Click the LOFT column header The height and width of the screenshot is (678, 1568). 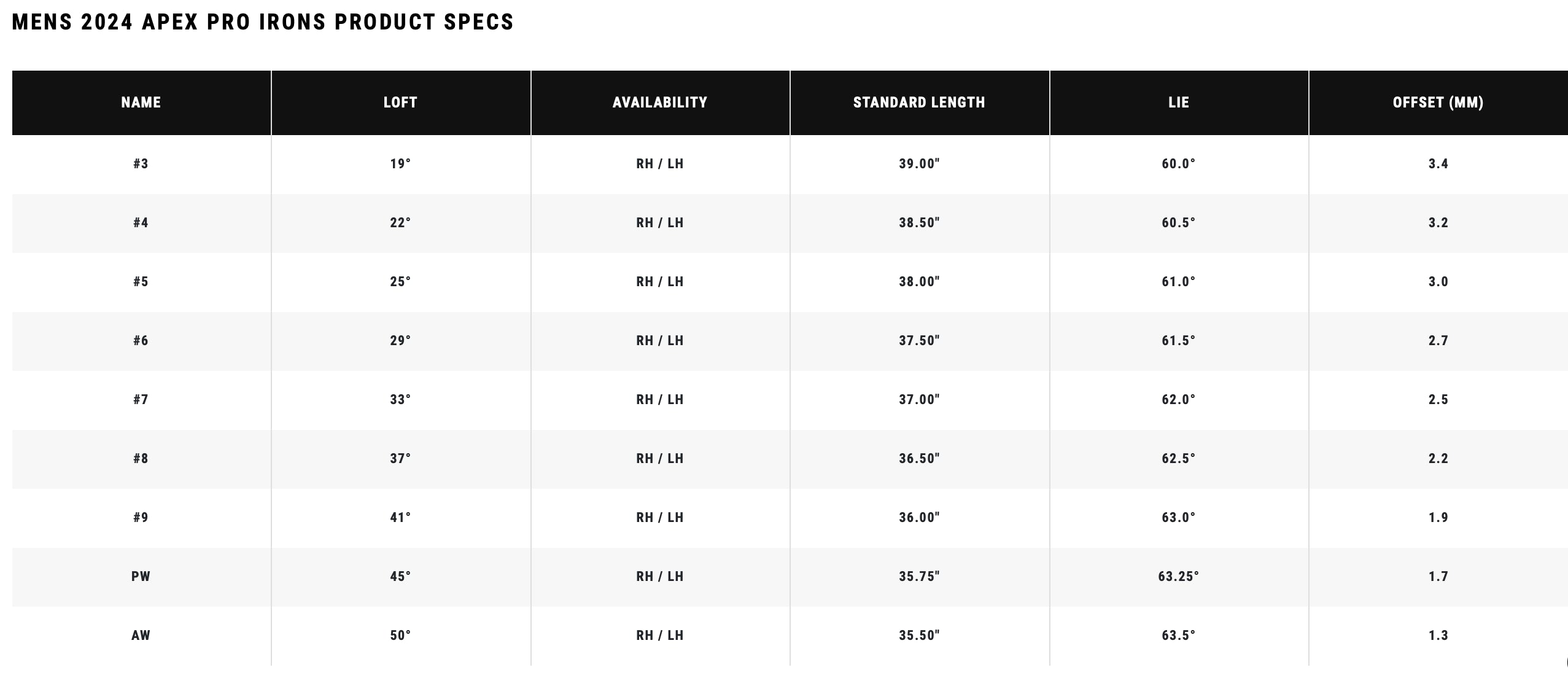400,103
